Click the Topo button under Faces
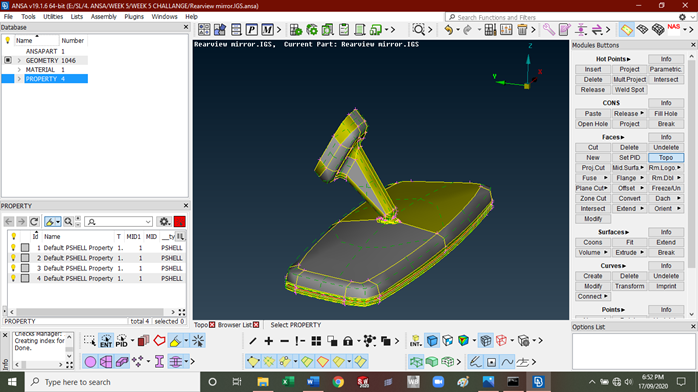 (x=666, y=158)
